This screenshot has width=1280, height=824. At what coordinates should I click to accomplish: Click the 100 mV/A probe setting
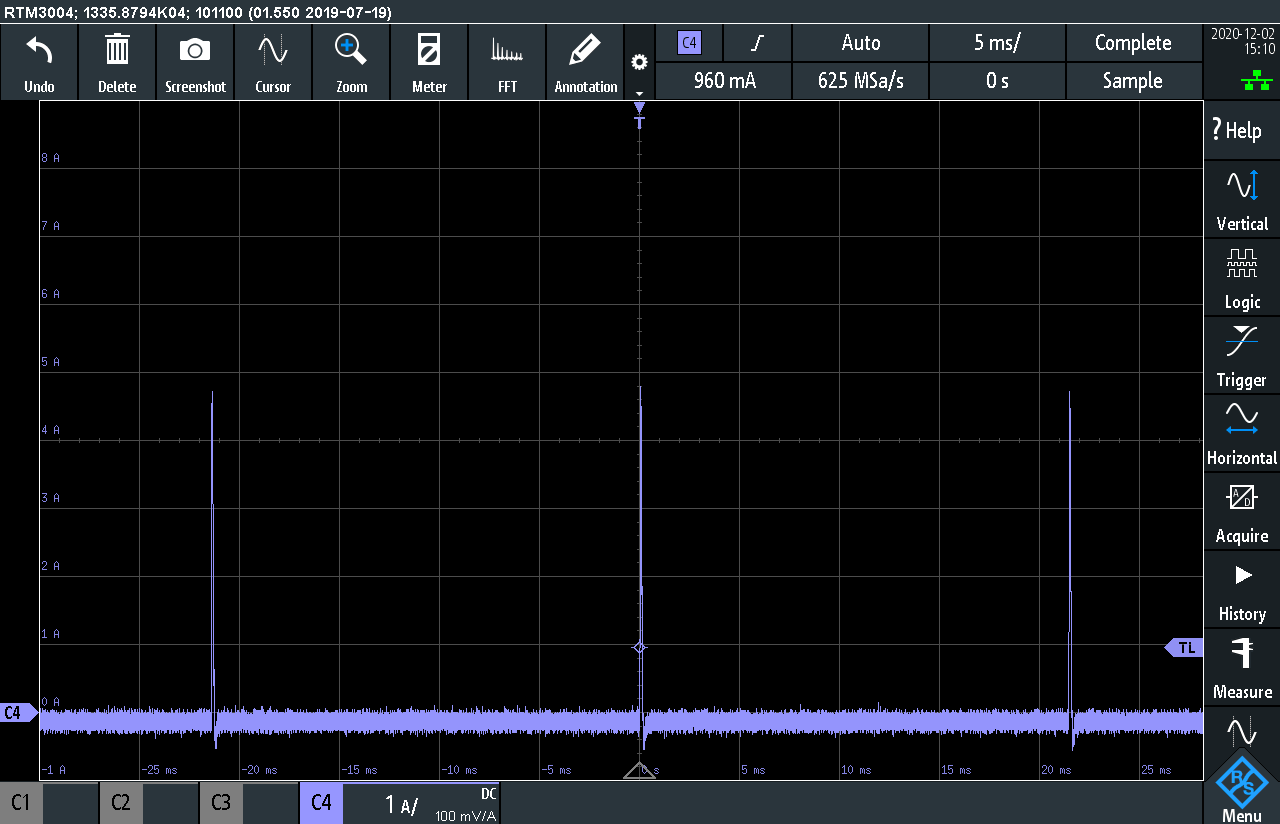coord(466,816)
